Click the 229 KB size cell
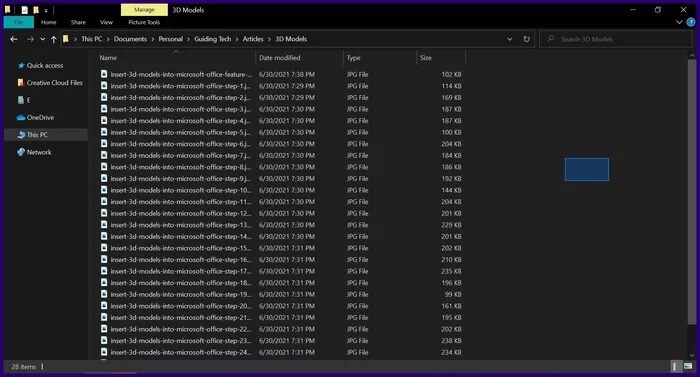700x377 pixels. pyautogui.click(x=451, y=225)
